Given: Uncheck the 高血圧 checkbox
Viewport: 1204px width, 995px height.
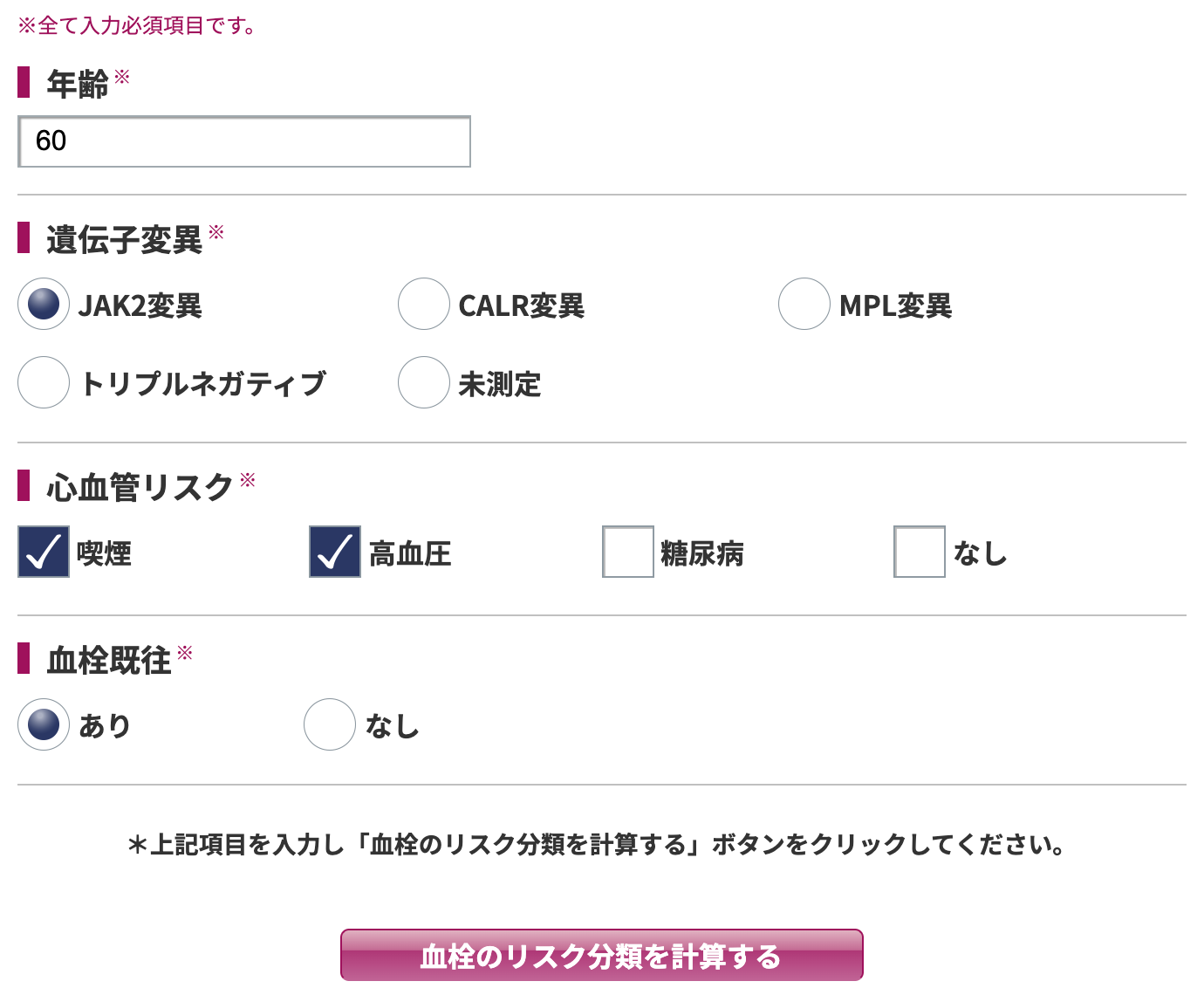Looking at the screenshot, I should point(335,552).
